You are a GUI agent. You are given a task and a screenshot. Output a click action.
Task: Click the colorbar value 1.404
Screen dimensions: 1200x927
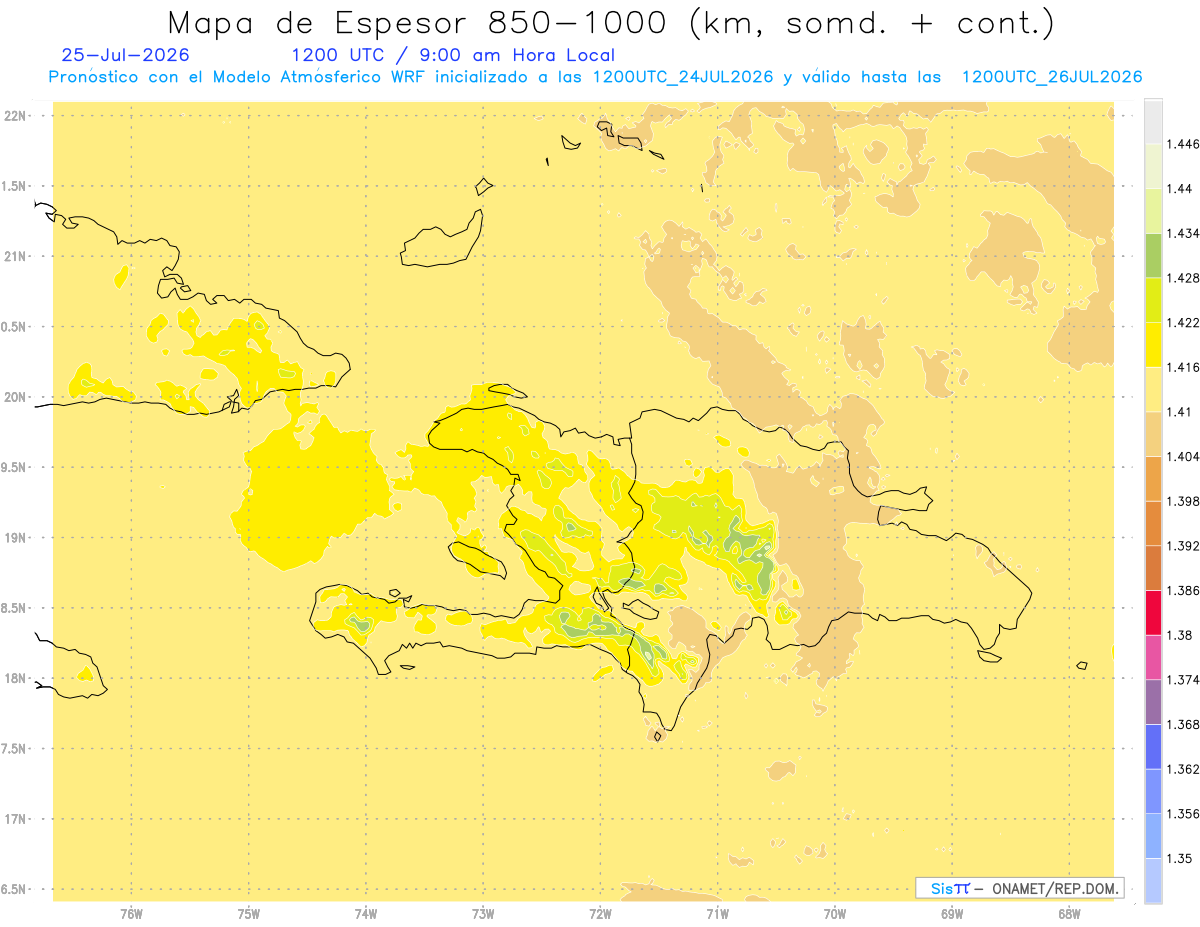tap(1185, 456)
